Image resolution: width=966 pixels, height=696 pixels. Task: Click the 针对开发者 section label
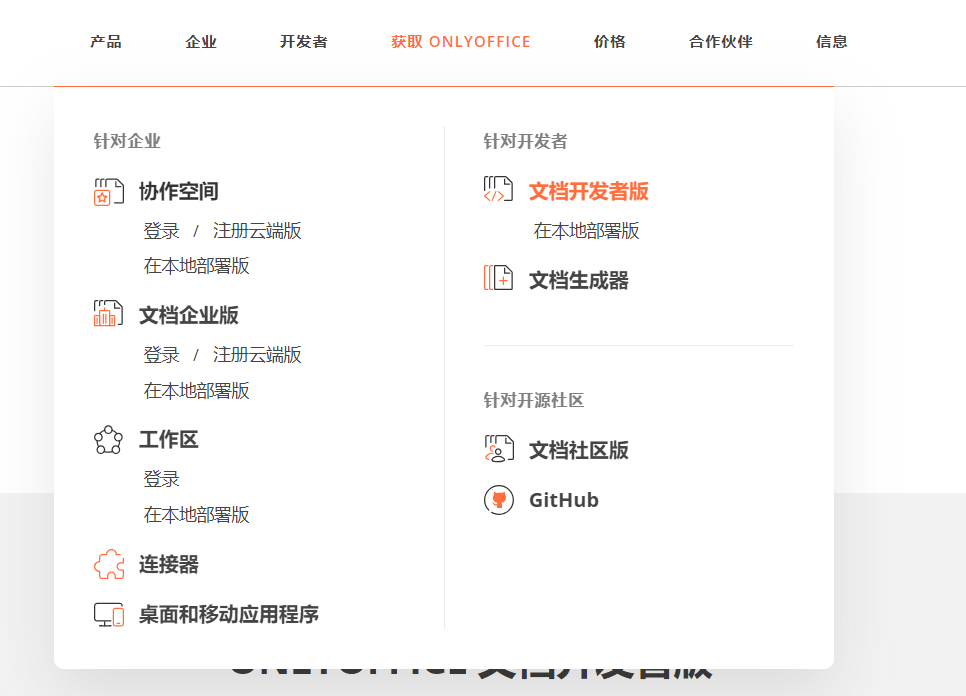(525, 141)
